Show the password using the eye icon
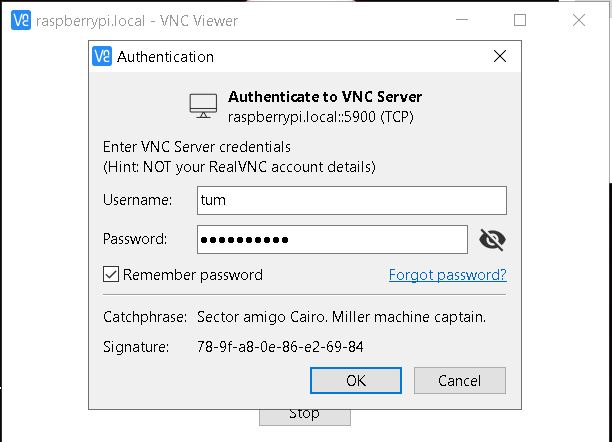This screenshot has width=612, height=442. (492, 239)
